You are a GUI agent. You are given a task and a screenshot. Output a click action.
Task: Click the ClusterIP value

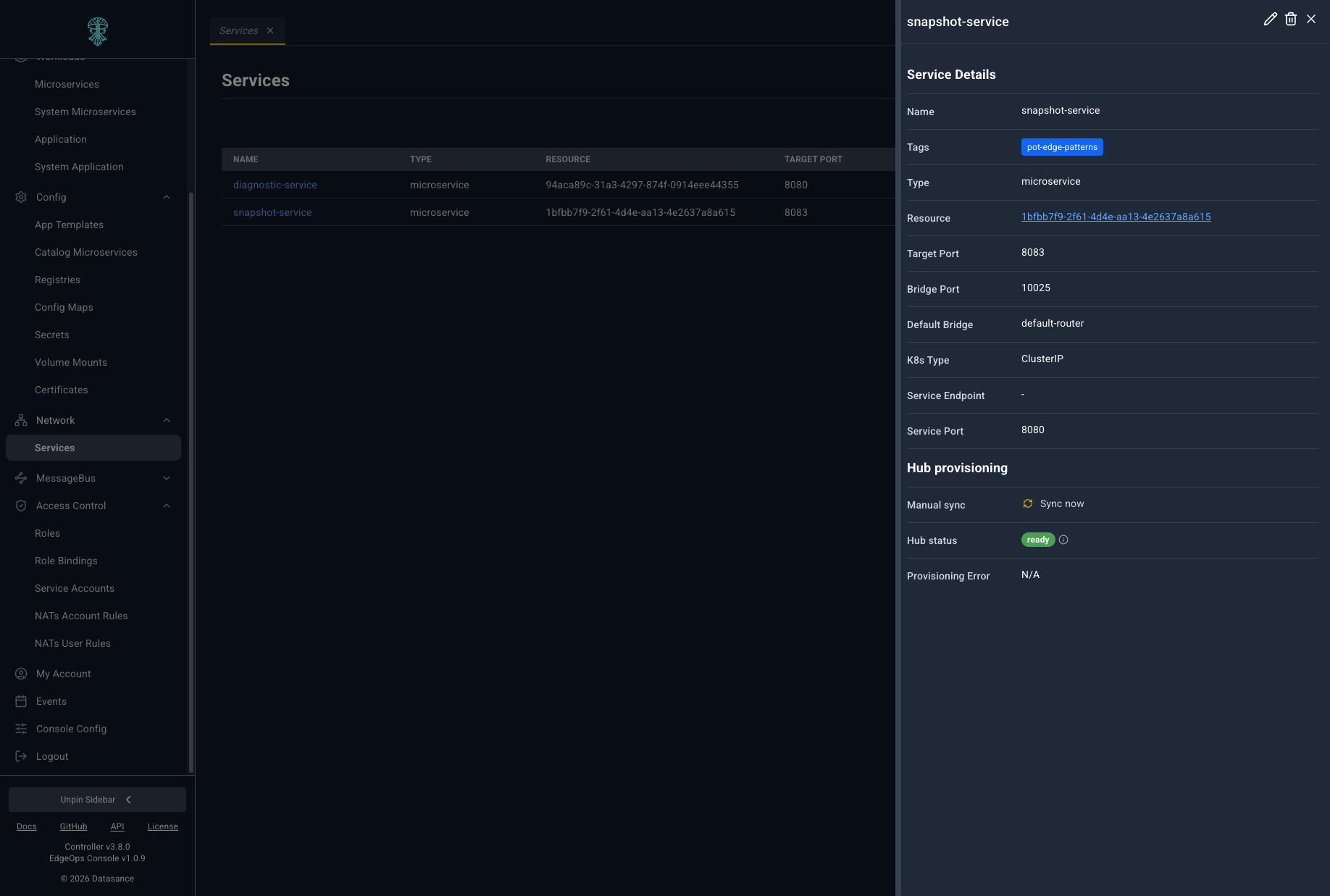[1042, 359]
